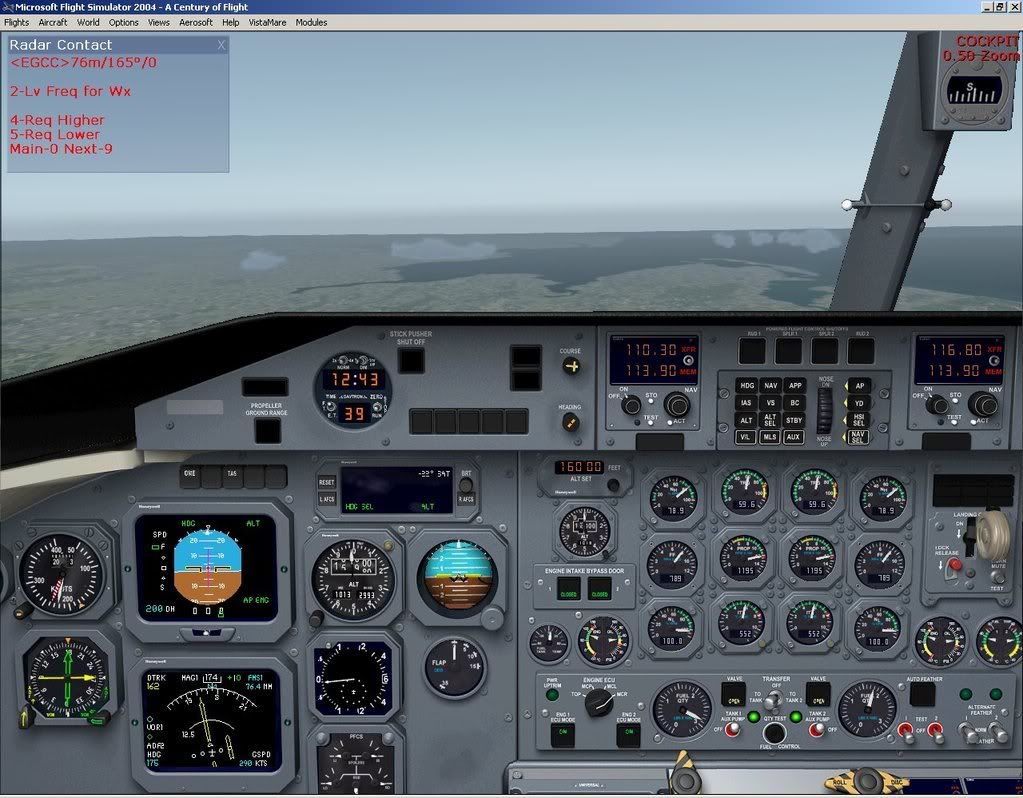Rotate the ENGINE ECU selector knob

(599, 703)
